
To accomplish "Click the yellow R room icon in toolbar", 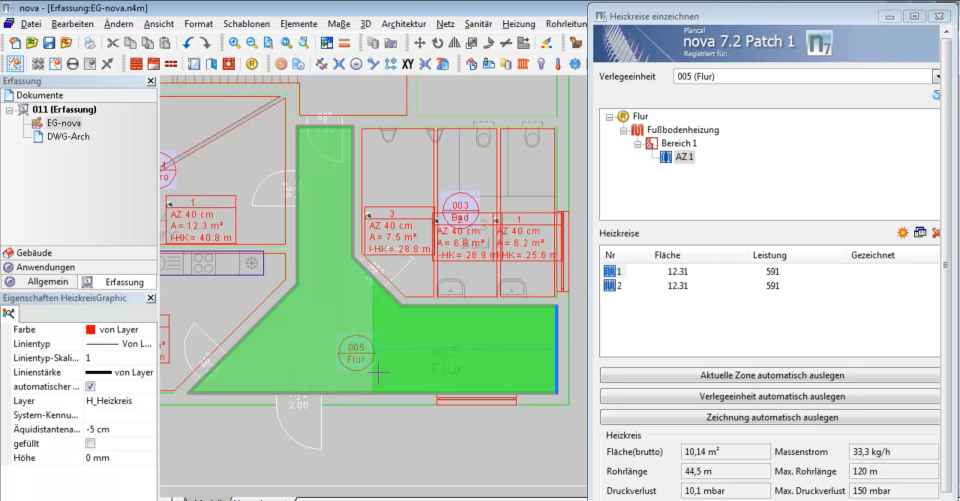I will pos(252,64).
